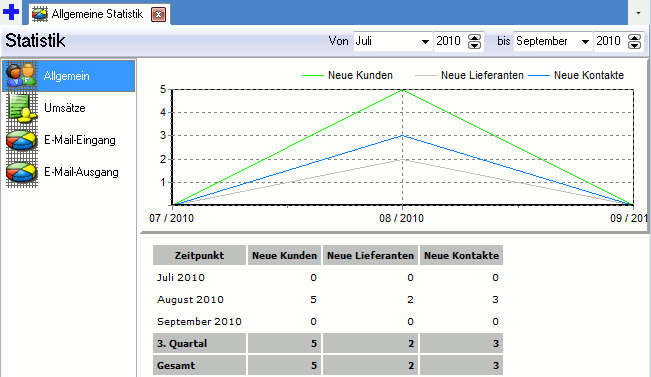Image resolution: width=651 pixels, height=377 pixels.
Task: Click the Gesamt Neue Kunden total 5
Action: (314, 366)
